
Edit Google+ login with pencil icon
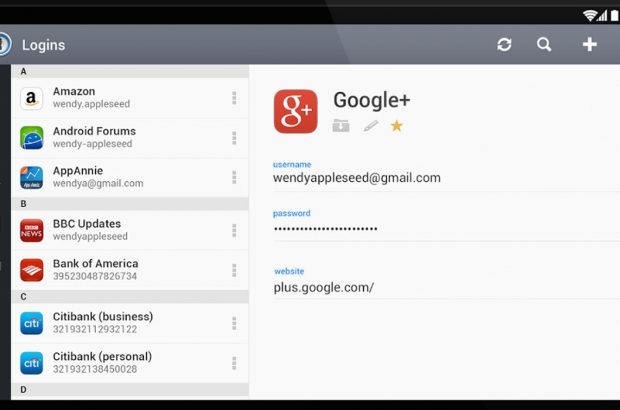(x=370, y=126)
